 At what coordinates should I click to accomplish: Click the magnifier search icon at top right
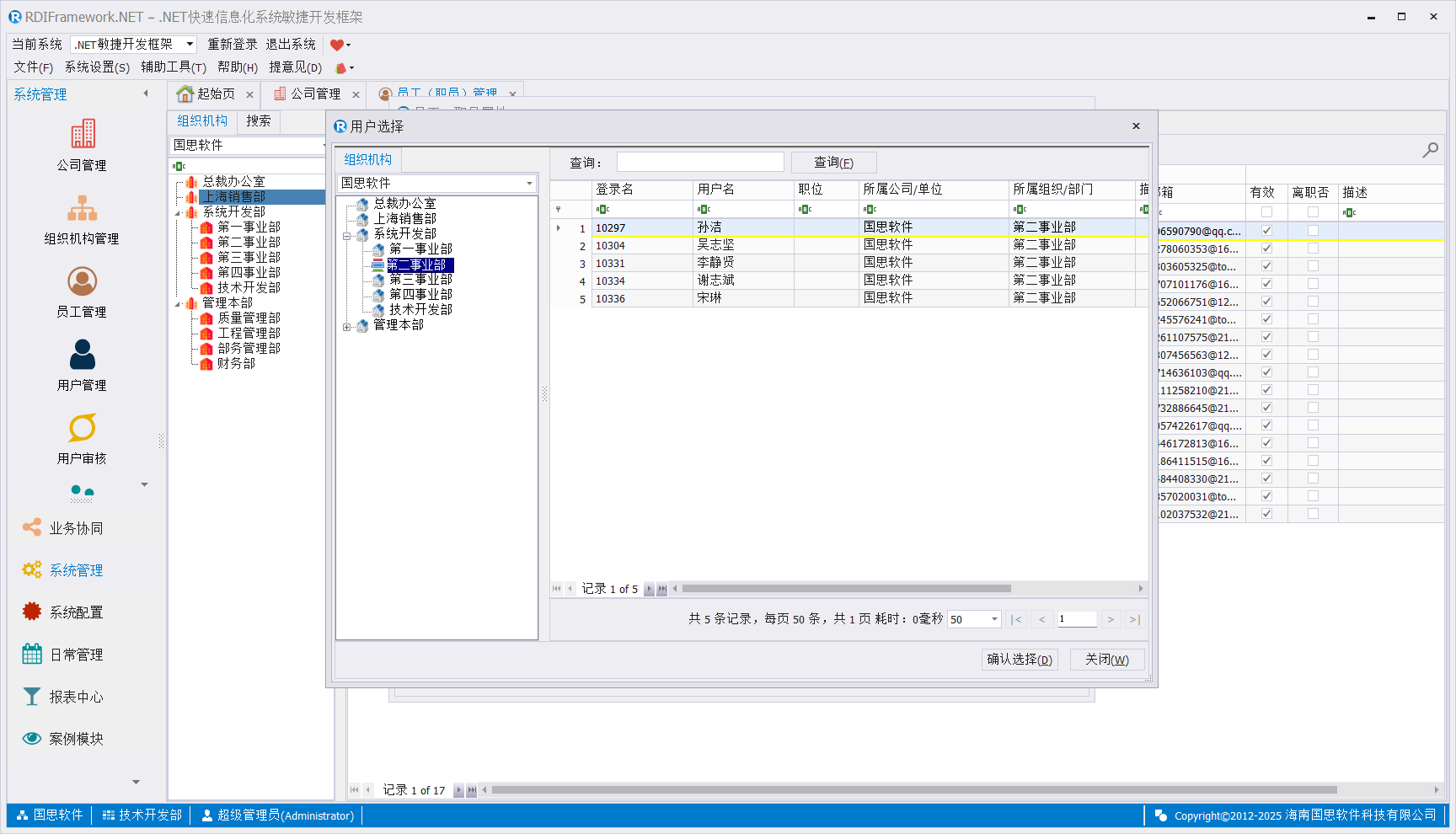[x=1430, y=150]
